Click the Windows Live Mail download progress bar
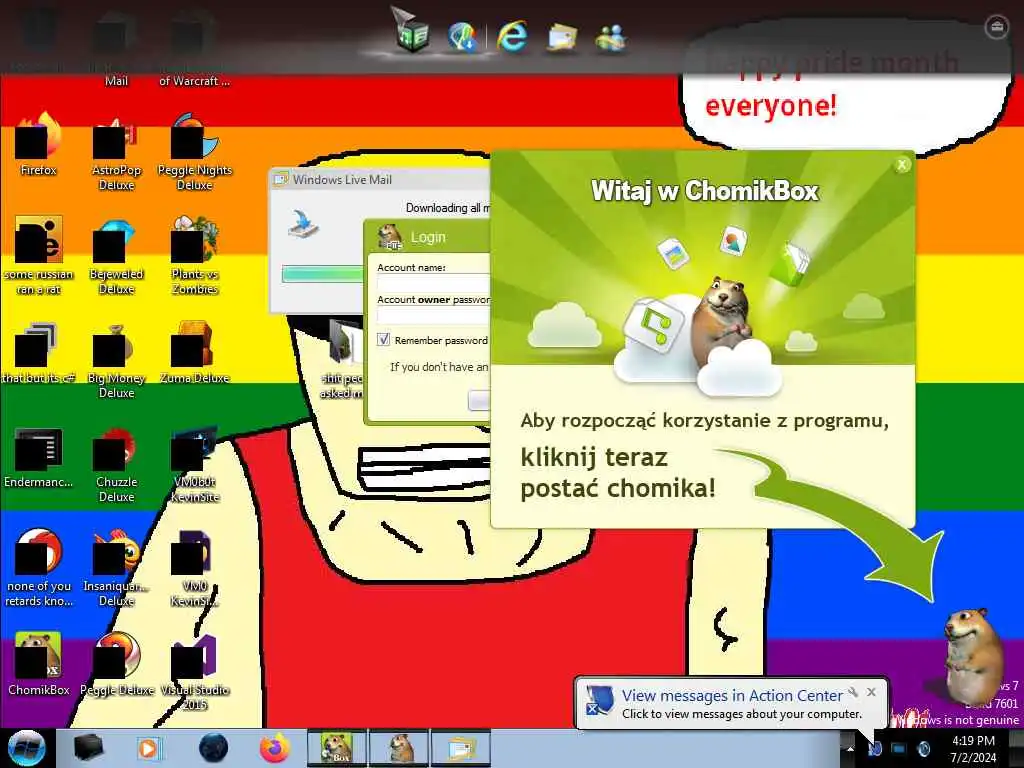This screenshot has height=768, width=1024. click(x=323, y=274)
